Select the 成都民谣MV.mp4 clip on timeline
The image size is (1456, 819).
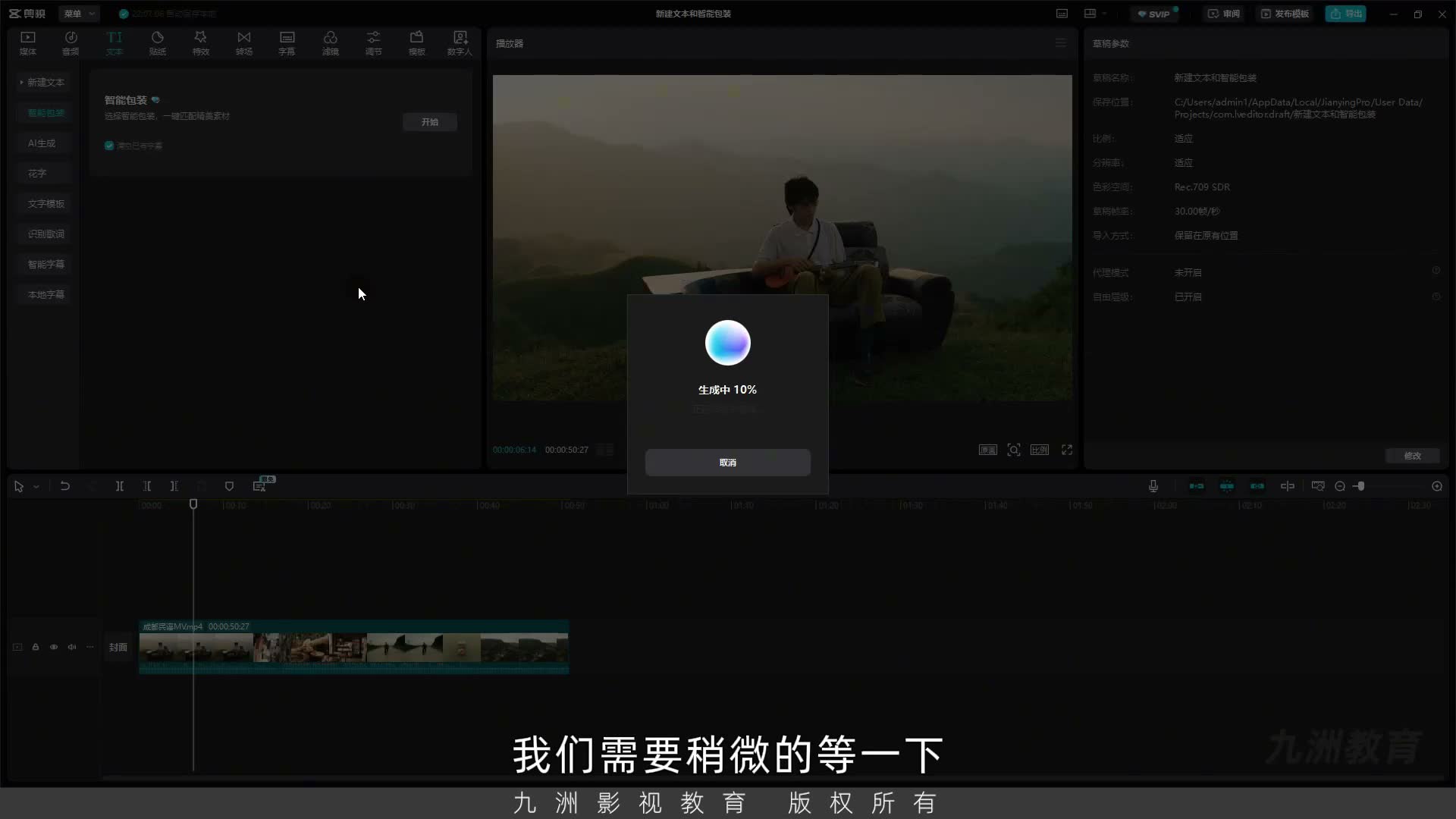[354, 647]
